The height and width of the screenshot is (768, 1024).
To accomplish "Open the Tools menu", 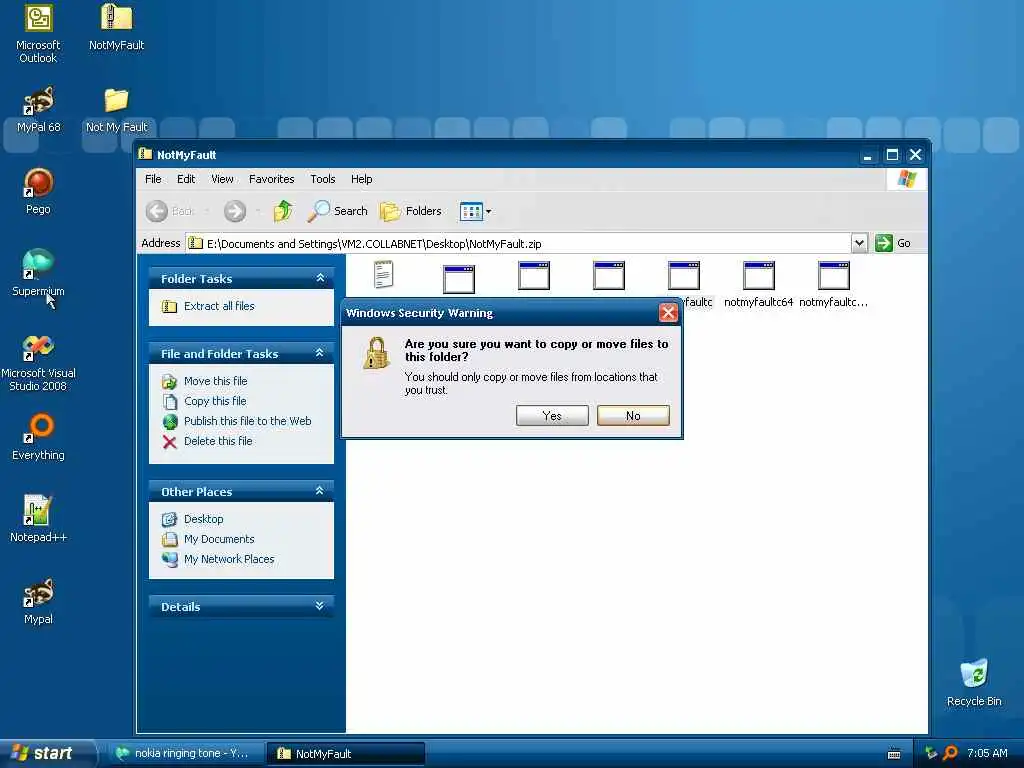I will coord(323,179).
